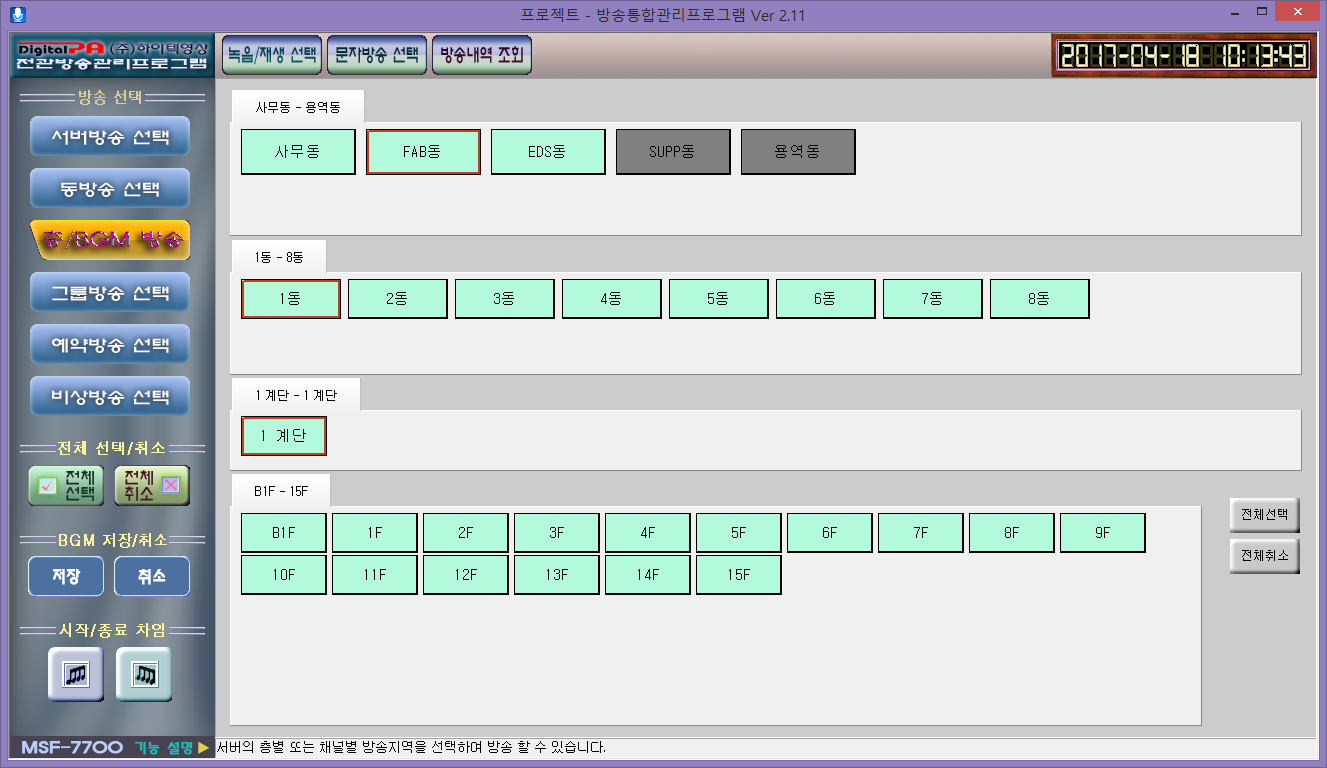1327x768 pixels.
Task: Select floor 11F
Action: point(375,575)
